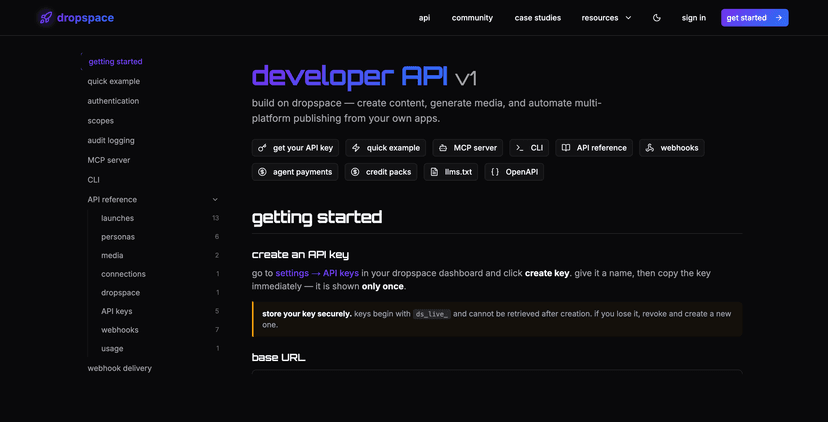Image resolution: width=828 pixels, height=422 pixels.
Task: Click the webhooks chip icon
Action: click(x=650, y=148)
